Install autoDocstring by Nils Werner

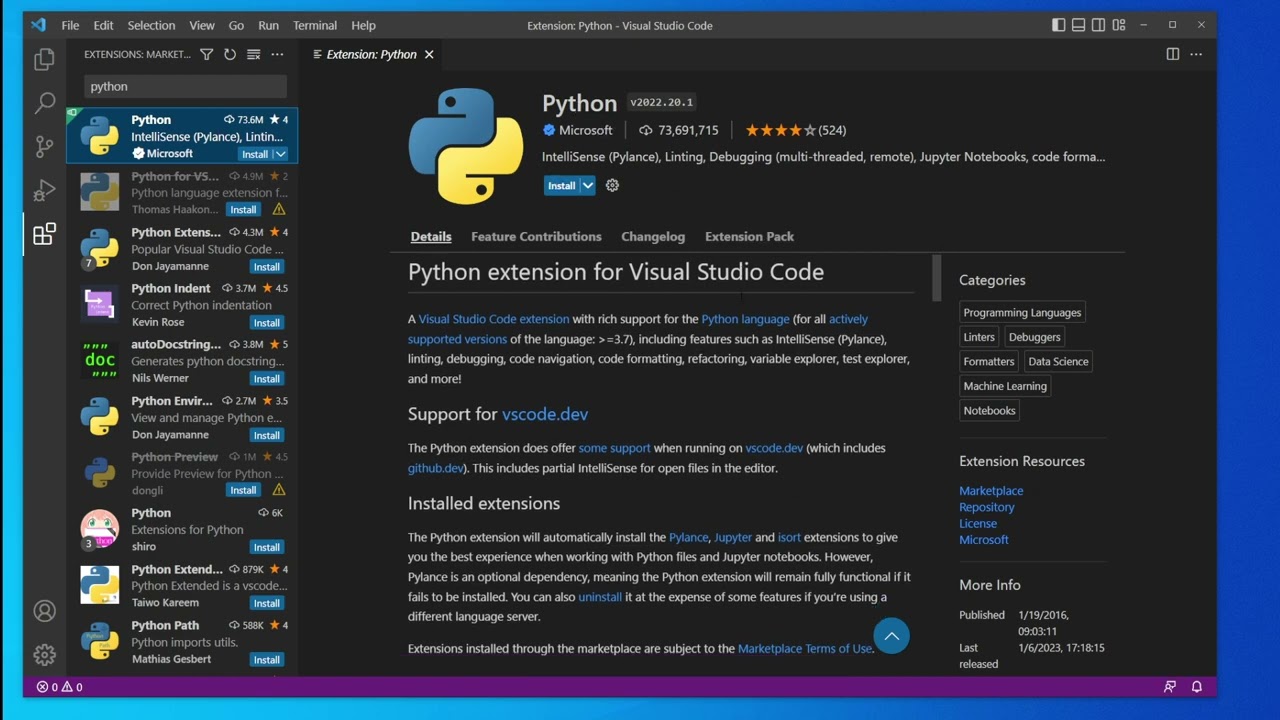pyautogui.click(x=266, y=379)
